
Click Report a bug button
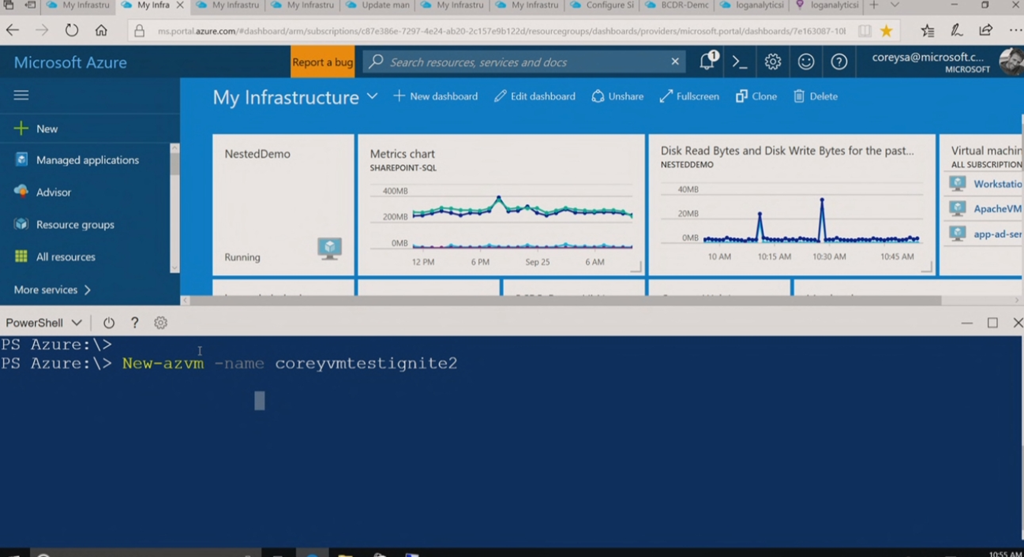322,62
